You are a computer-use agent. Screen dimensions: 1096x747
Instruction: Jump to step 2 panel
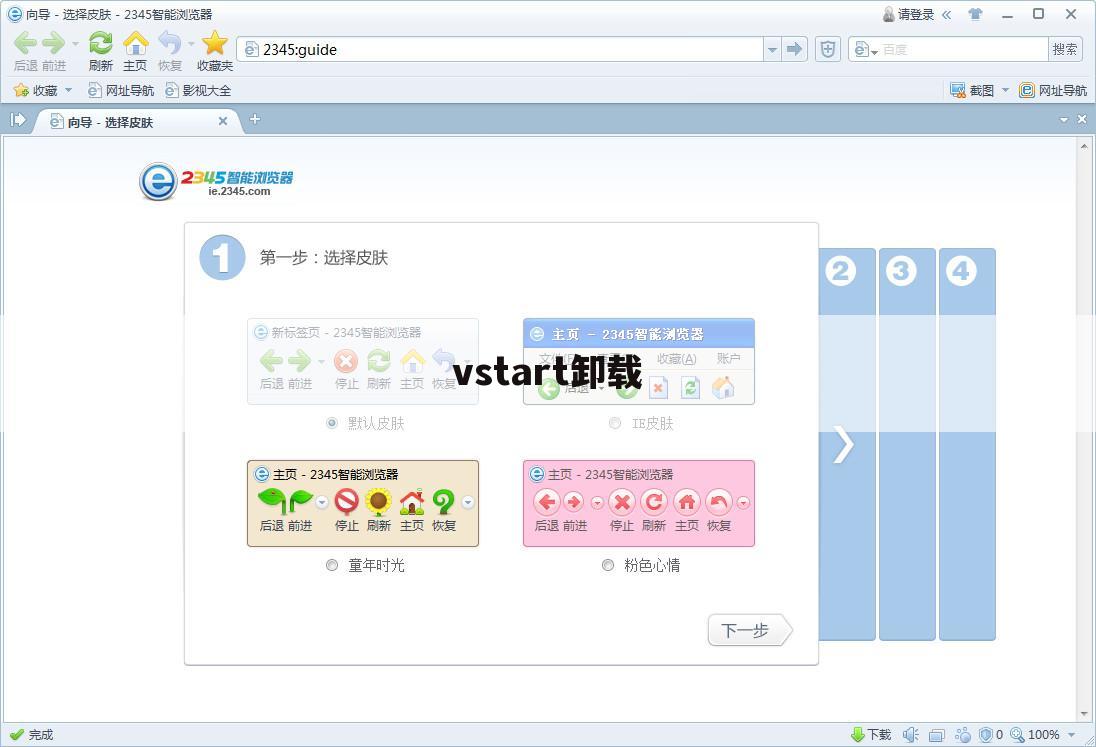[846, 444]
